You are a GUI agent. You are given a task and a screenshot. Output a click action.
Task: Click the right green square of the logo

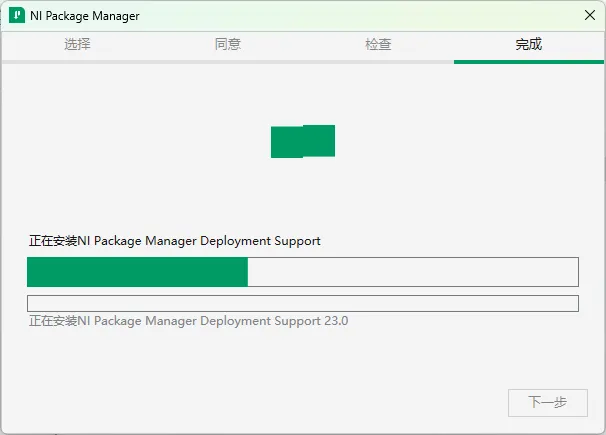tap(319, 141)
